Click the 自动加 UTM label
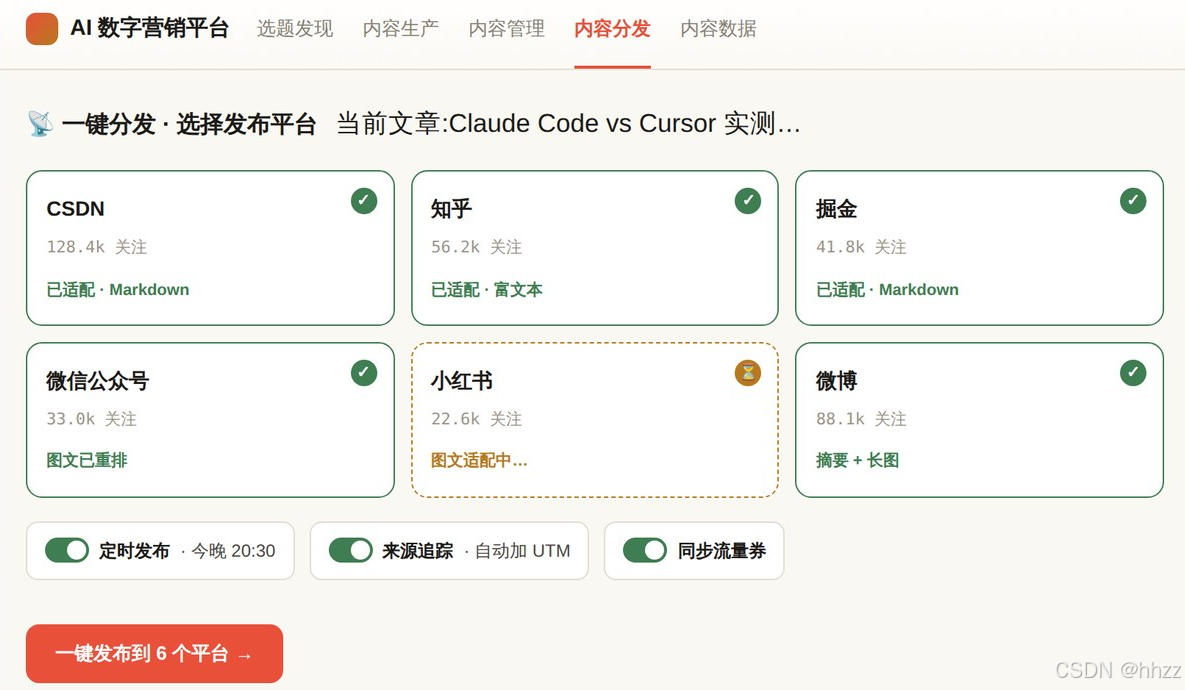Image resolution: width=1185 pixels, height=690 pixels. click(522, 551)
